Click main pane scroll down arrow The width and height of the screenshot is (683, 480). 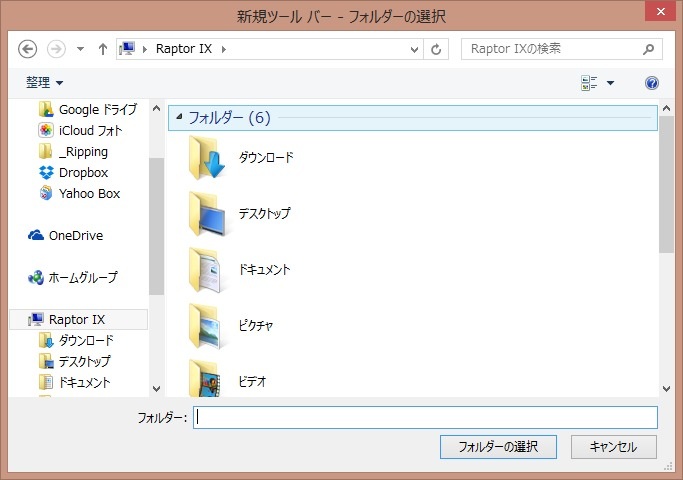(x=666, y=389)
